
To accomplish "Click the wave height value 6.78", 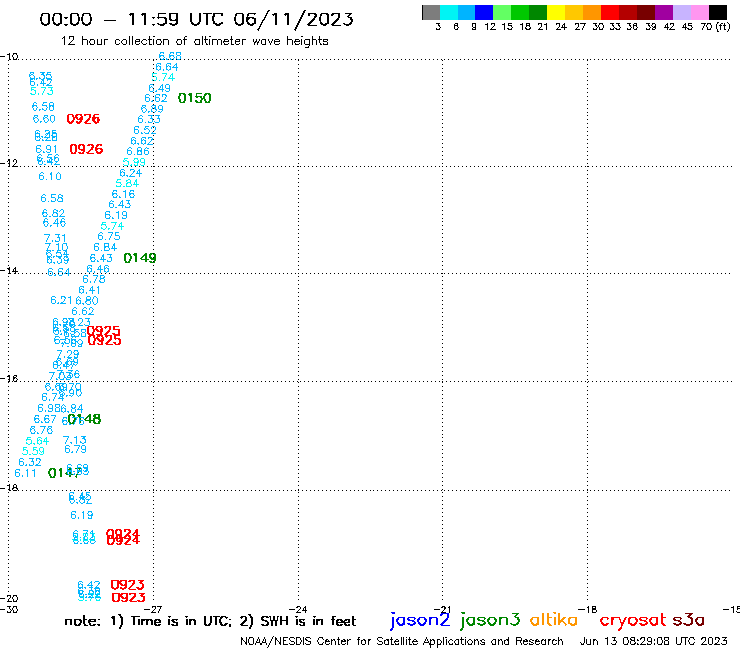I will (x=94, y=279).
